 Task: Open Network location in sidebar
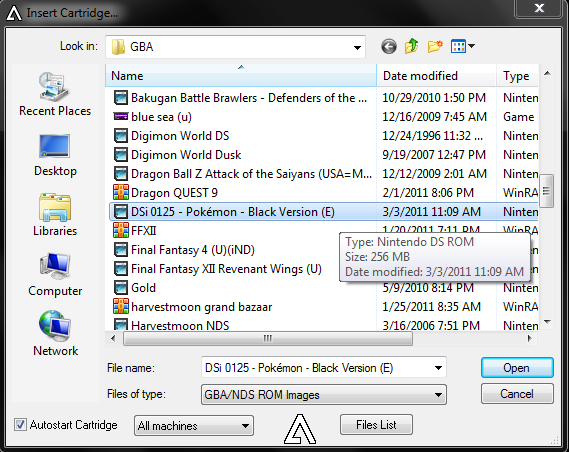click(55, 333)
